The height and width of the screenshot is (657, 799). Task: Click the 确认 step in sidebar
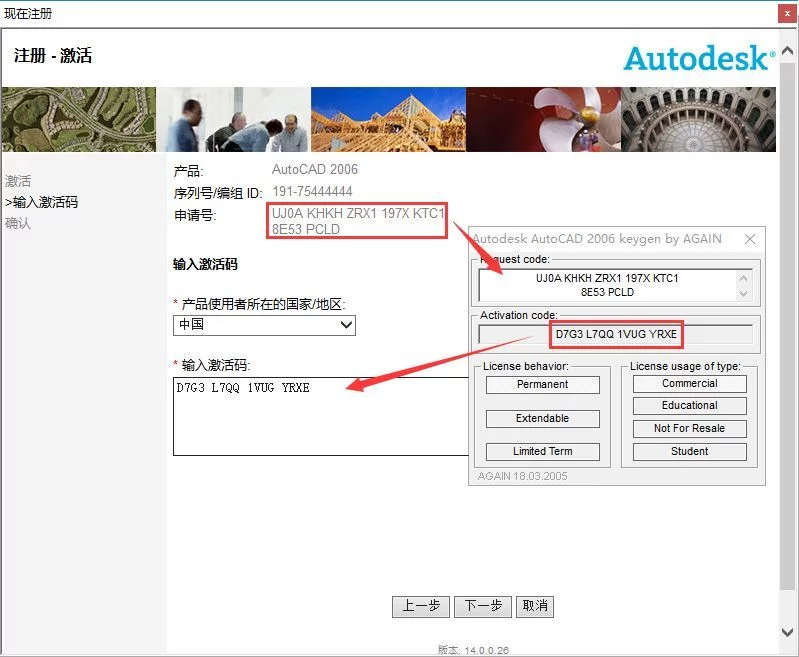pyautogui.click(x=18, y=223)
